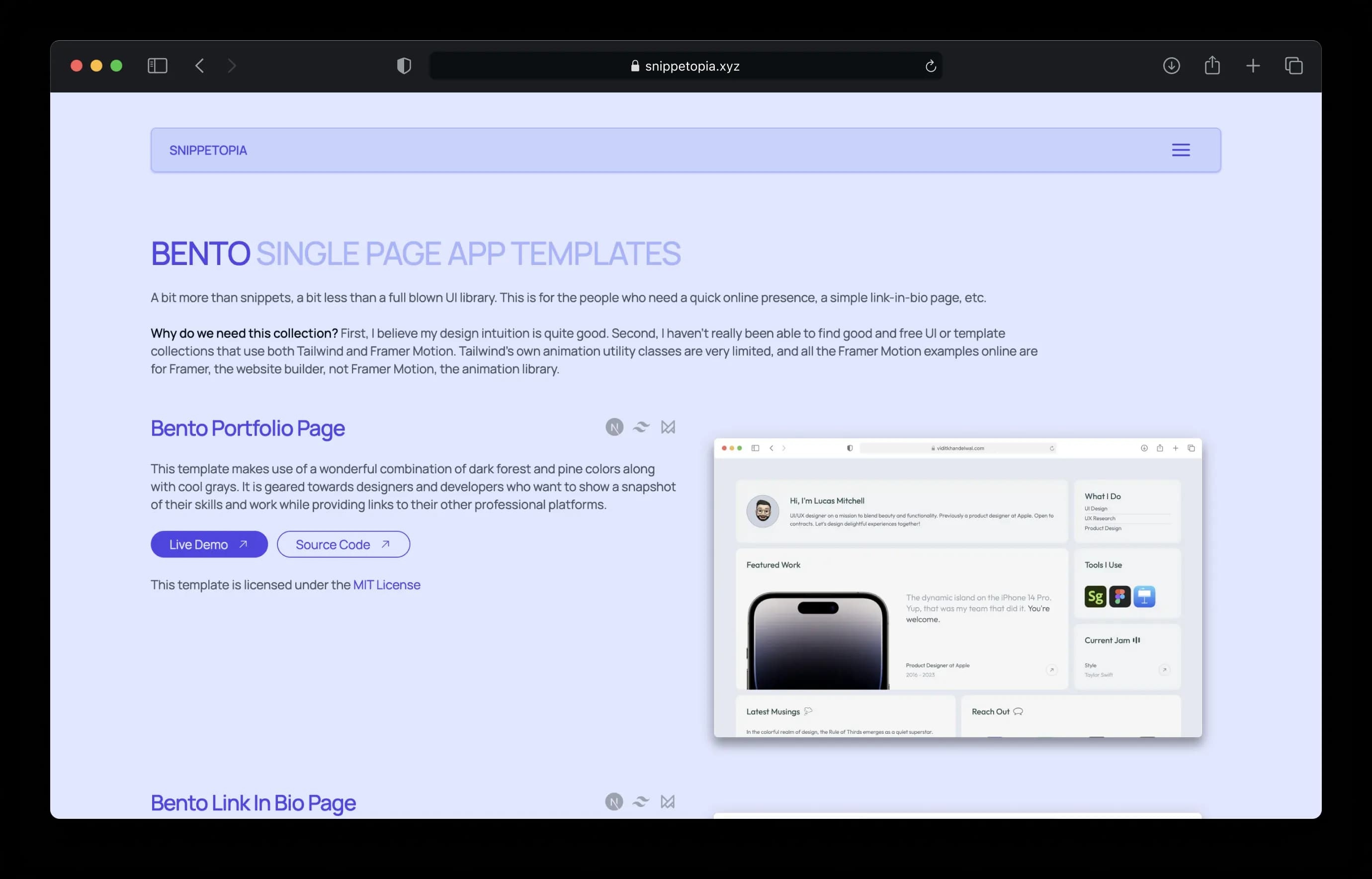This screenshot has width=1372, height=879.
Task: Select the Tailwind CSS icon beside Bento Portfolio Page
Action: point(640,427)
